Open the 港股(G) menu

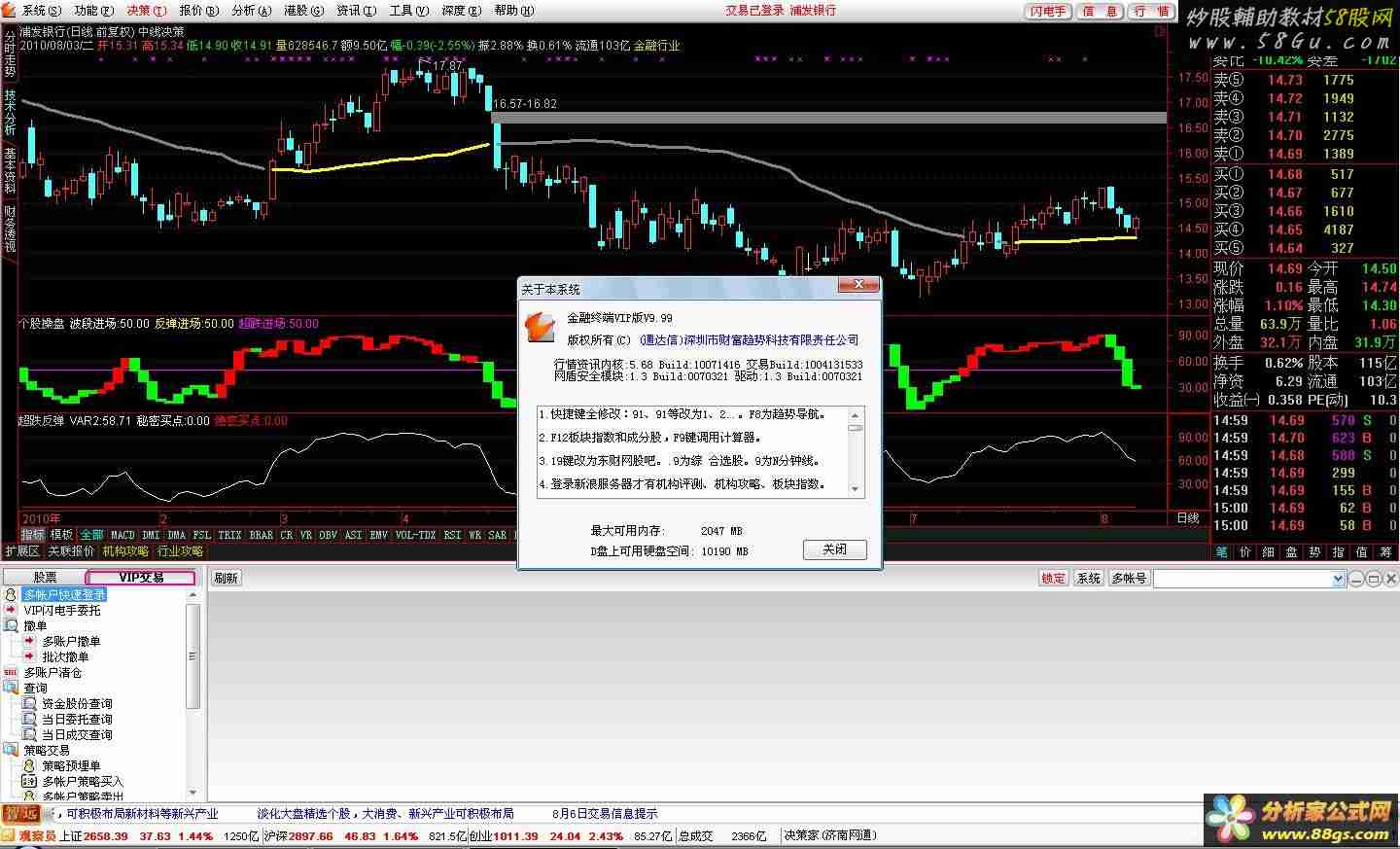(x=303, y=11)
